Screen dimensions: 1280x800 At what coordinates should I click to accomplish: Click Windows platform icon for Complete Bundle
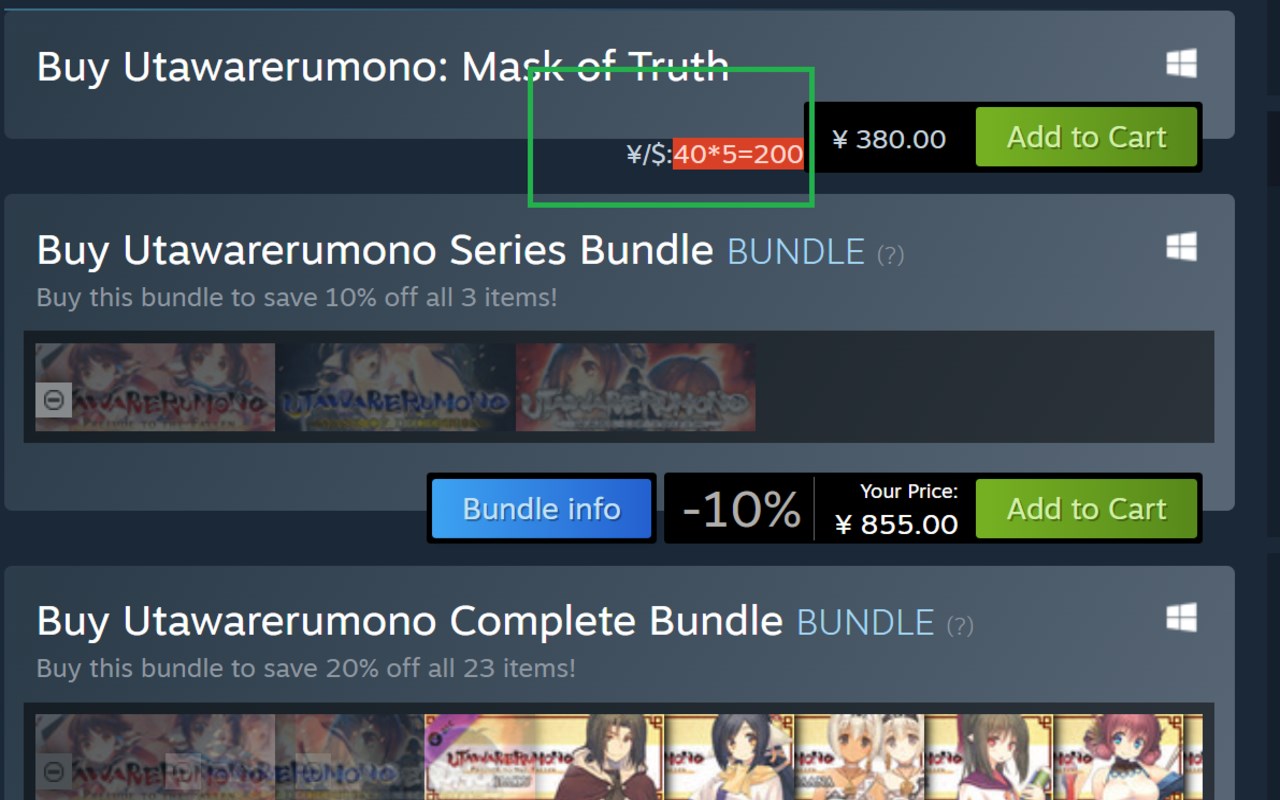click(x=1181, y=618)
